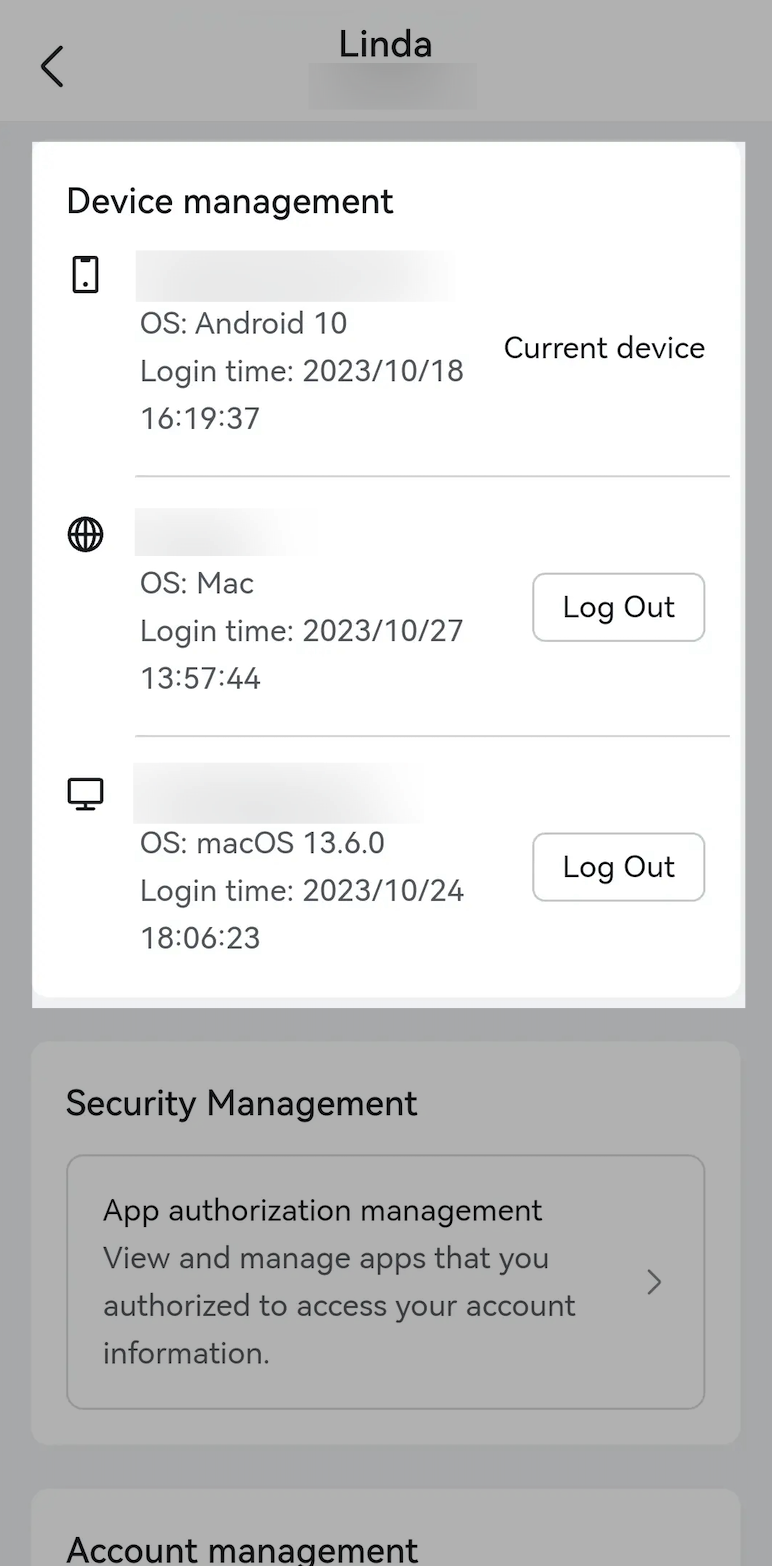Tap the Linda account name title
772x1566 pixels.
[x=385, y=43]
